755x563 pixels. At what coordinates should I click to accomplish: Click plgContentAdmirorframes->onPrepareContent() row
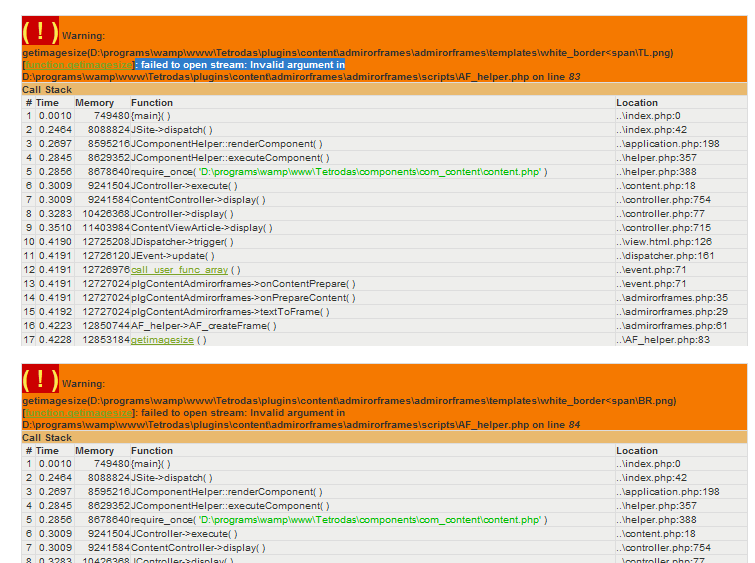[x=243, y=298]
